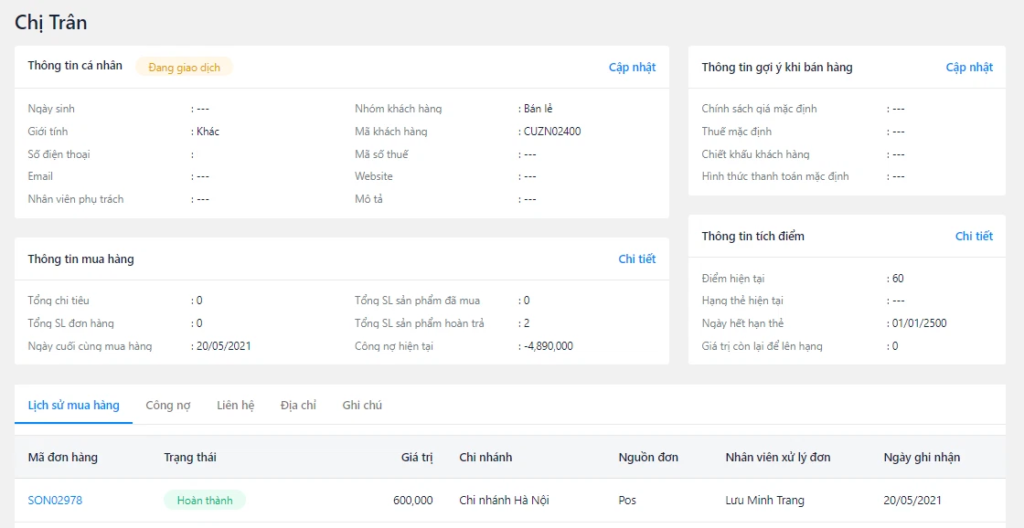The image size is (1024, 528).
Task: Click the Nhân viên xử lý đơn header
Action: 777,457
